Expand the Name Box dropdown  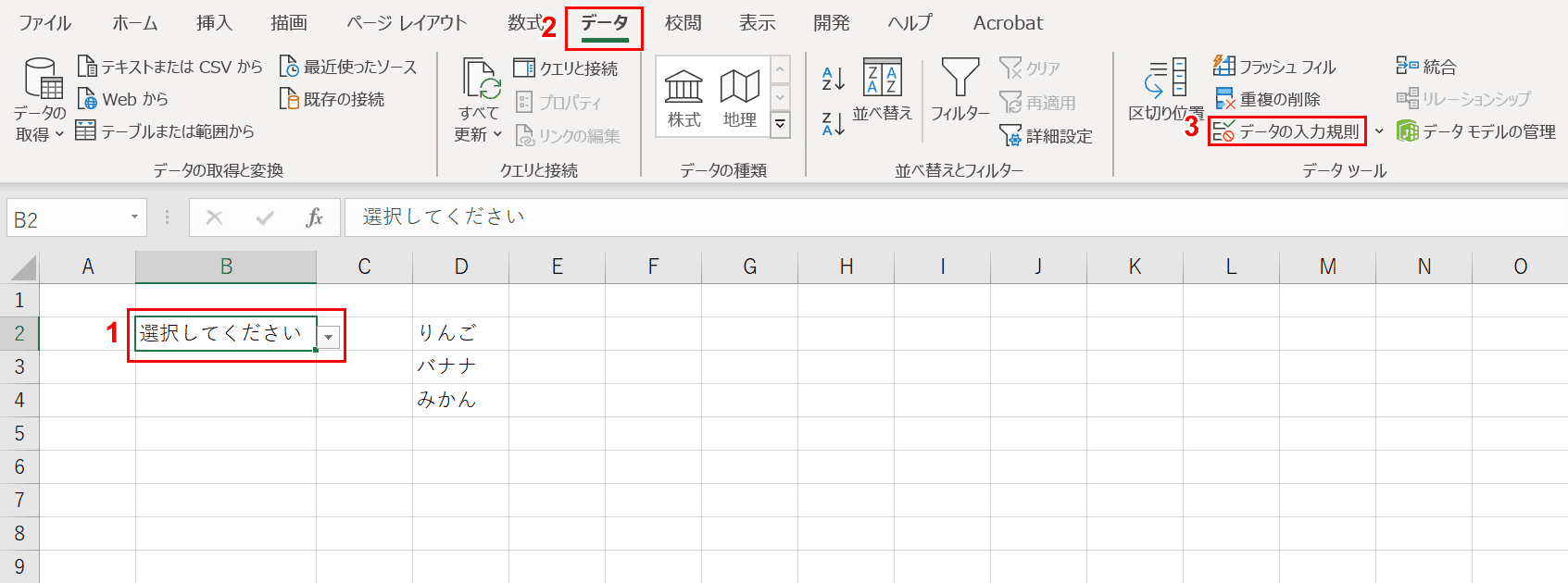[134, 217]
